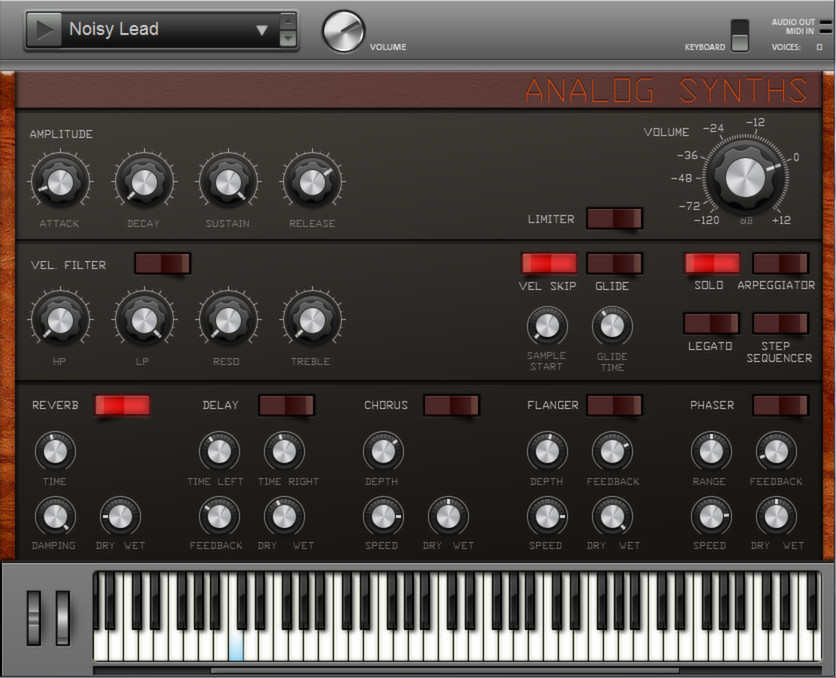Toggle the Vel. Filter switch
Image resolution: width=836 pixels, height=678 pixels.
(x=162, y=263)
